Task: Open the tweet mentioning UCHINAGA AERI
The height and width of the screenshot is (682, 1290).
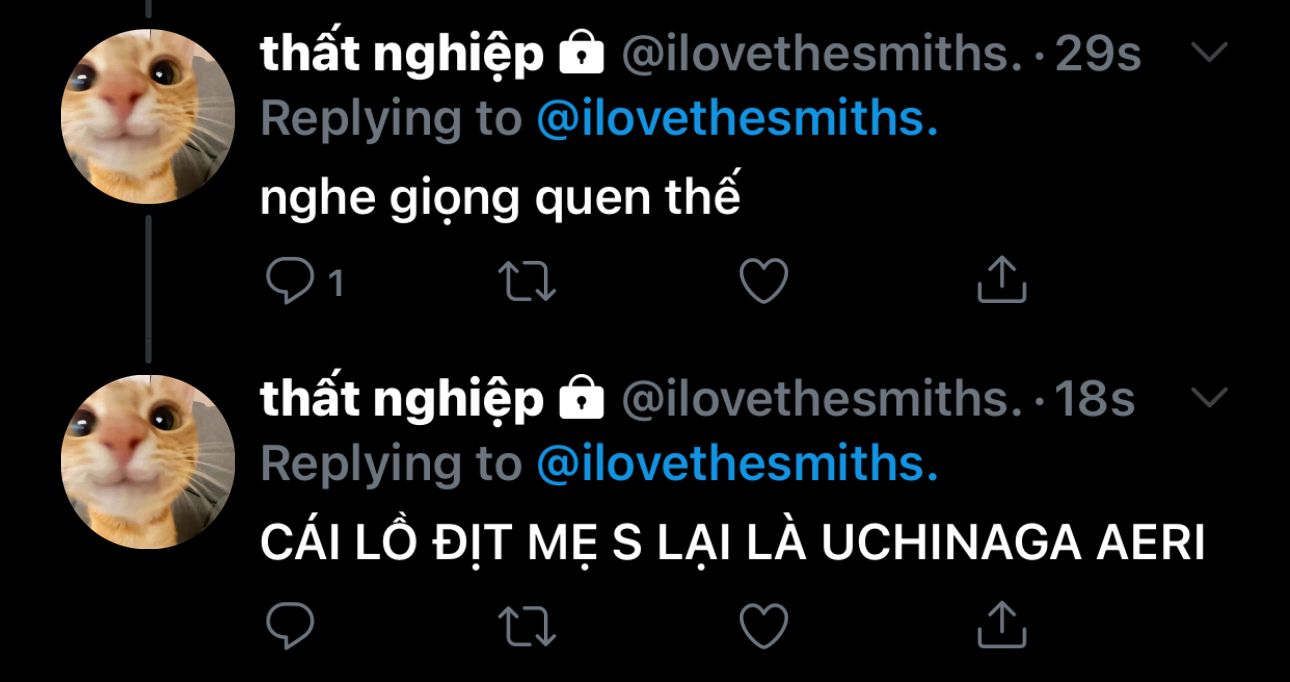Action: click(731, 543)
